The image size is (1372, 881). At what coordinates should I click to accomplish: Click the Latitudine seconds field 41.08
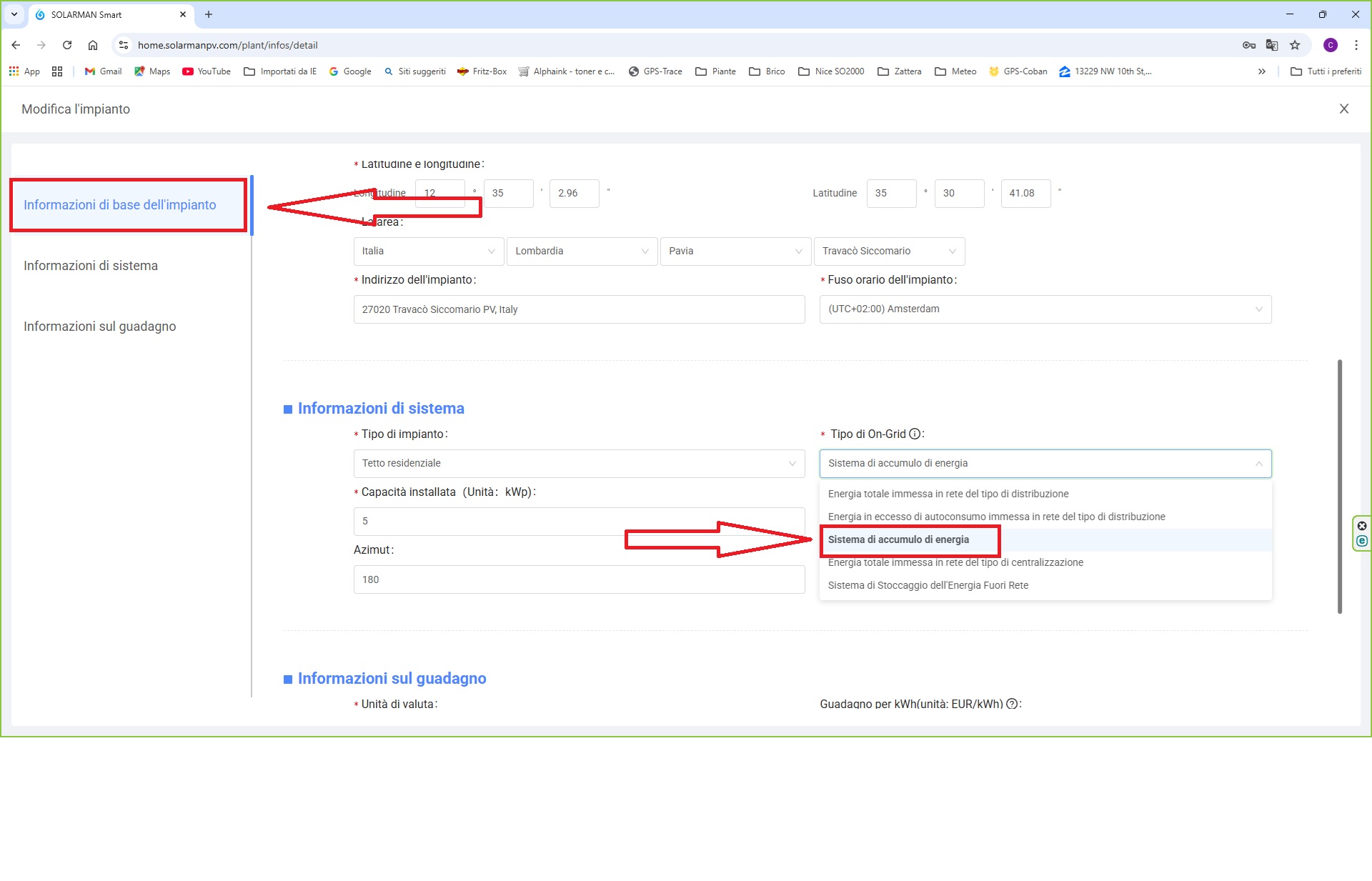tap(1026, 194)
